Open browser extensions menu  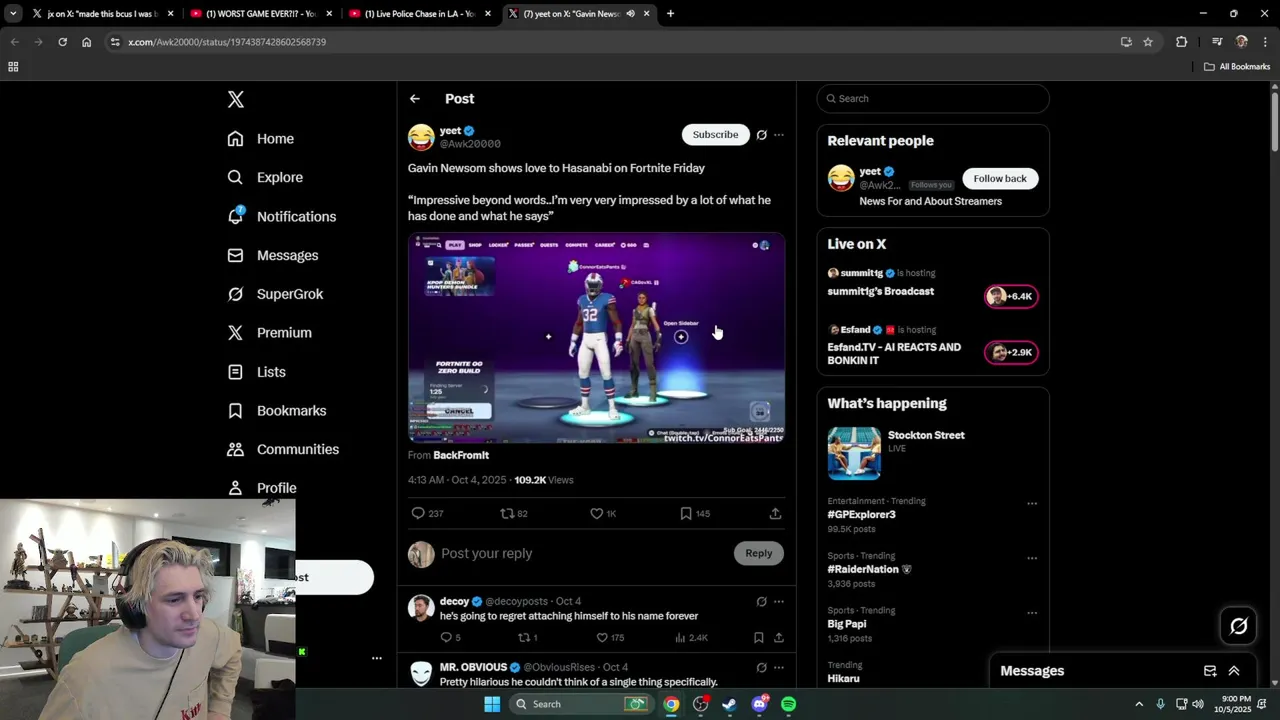(x=1182, y=42)
